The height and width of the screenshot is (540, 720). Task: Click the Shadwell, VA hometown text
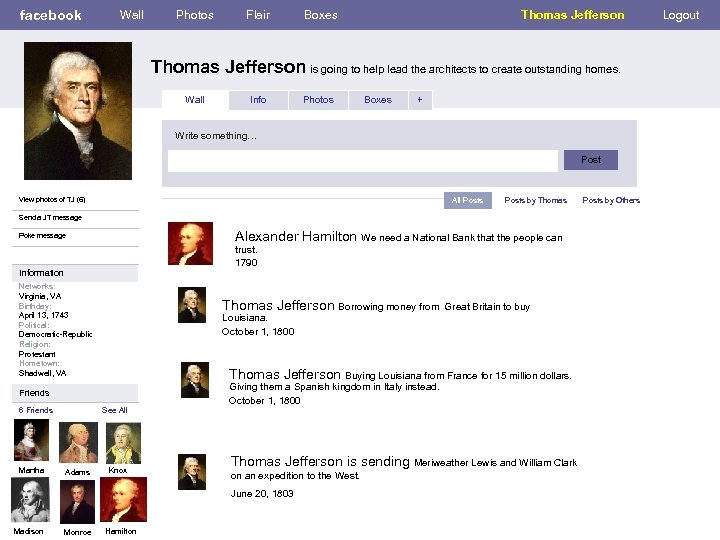click(42, 373)
